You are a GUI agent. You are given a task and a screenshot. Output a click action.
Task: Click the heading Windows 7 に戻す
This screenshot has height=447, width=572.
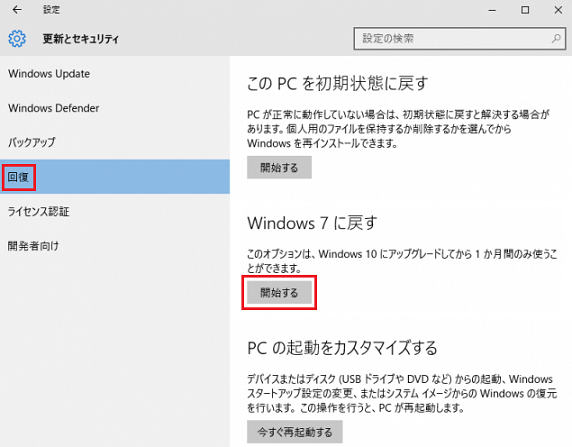312,223
